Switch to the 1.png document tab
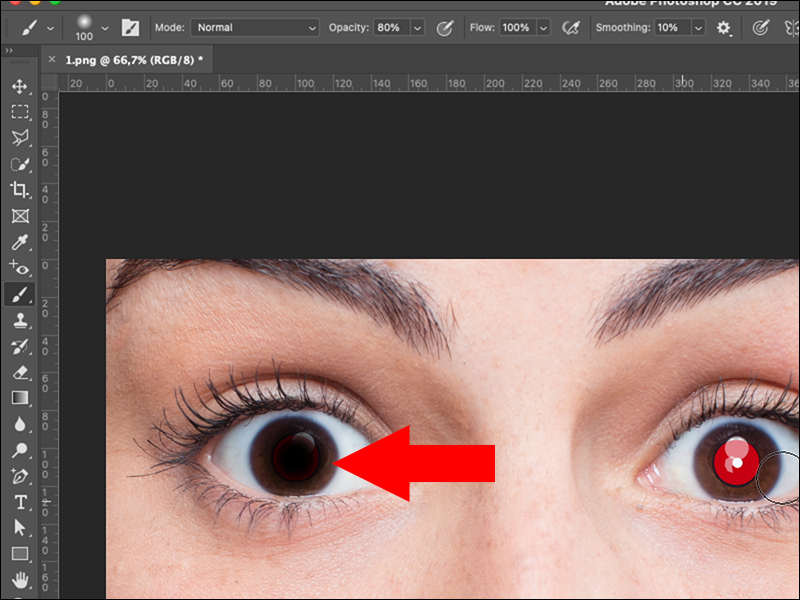The image size is (800, 600). coord(134,60)
